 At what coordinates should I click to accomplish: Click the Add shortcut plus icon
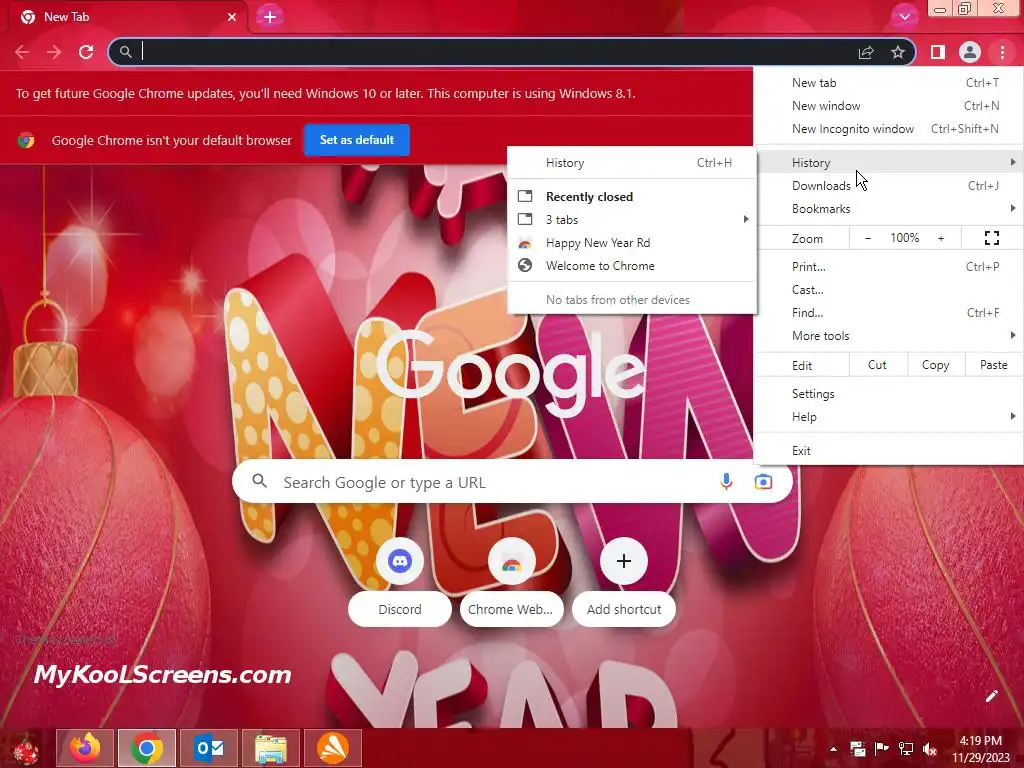(x=624, y=561)
